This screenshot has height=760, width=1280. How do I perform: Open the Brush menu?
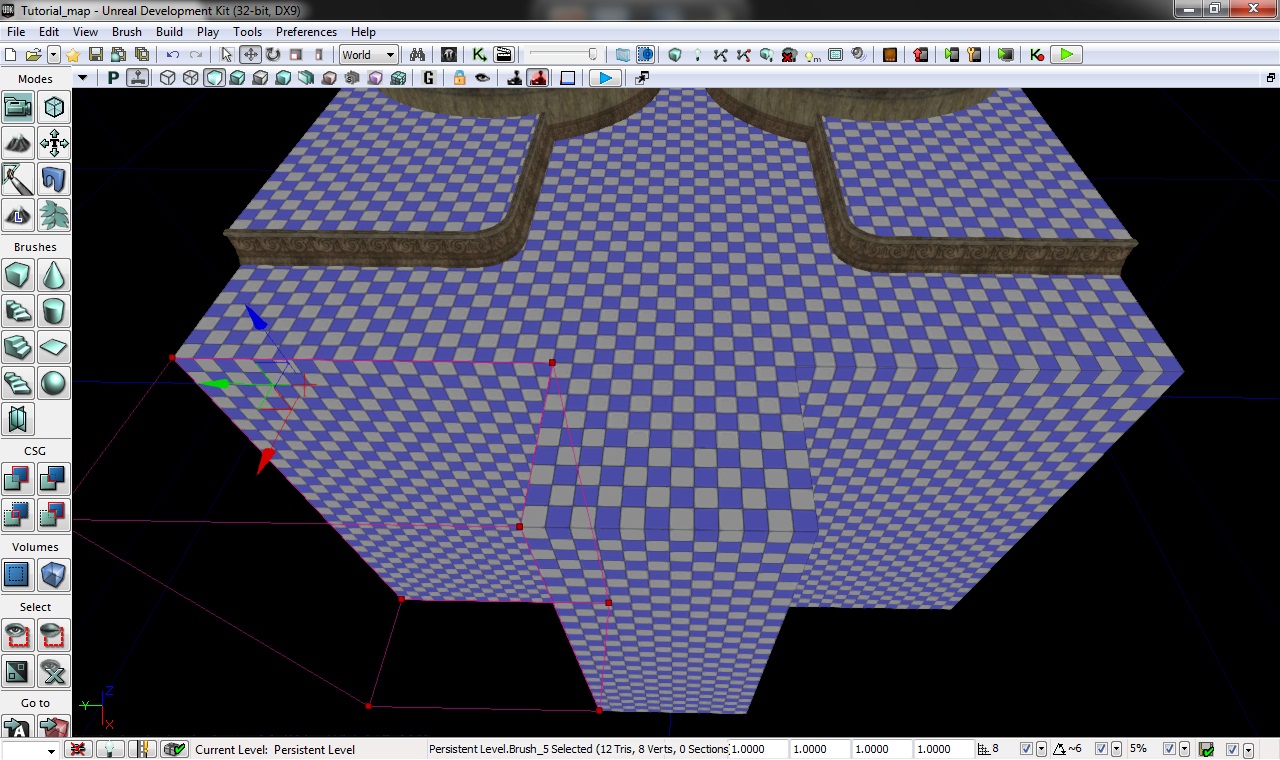pos(127,32)
